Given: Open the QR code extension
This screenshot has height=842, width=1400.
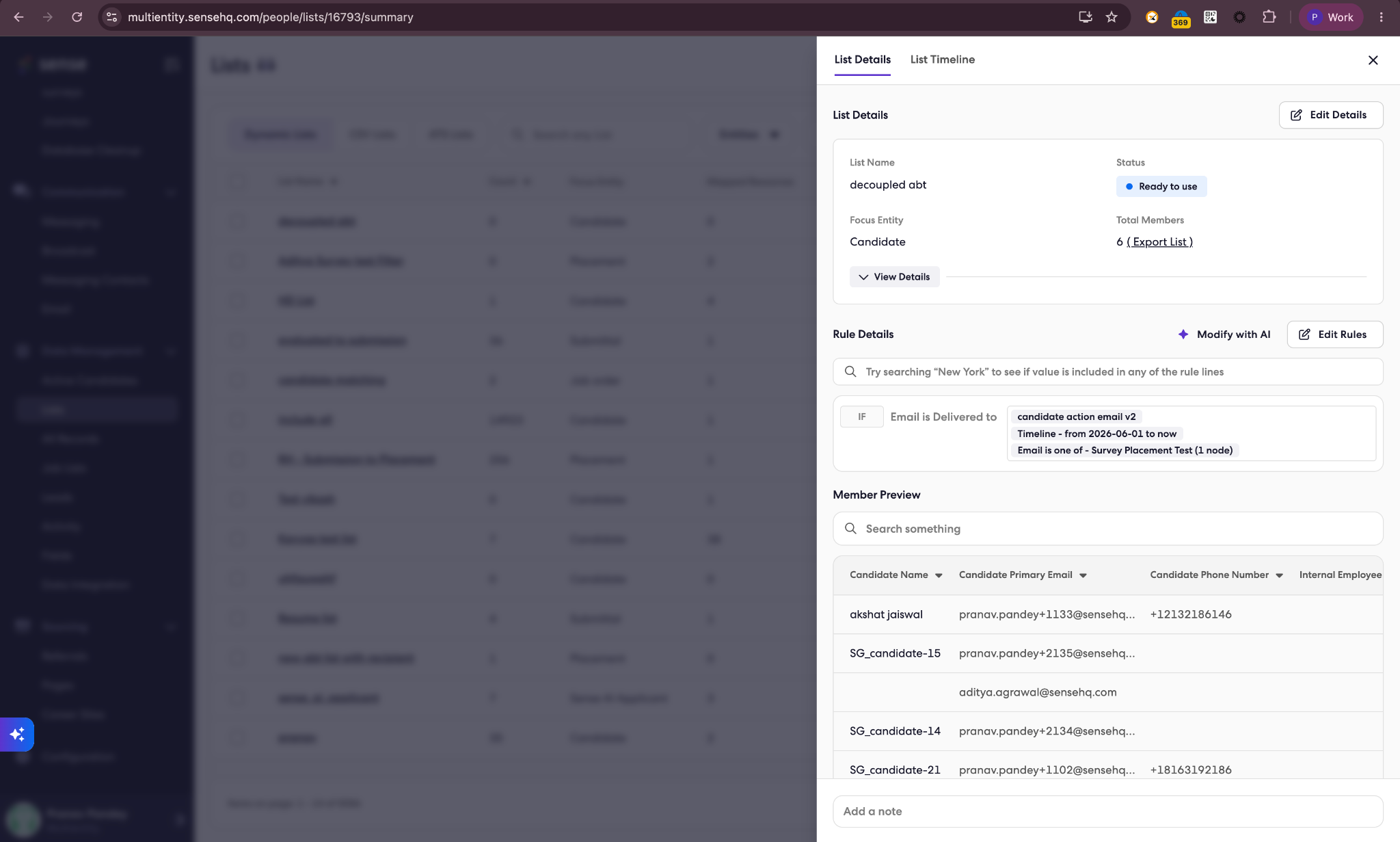Looking at the screenshot, I should tap(1210, 17).
